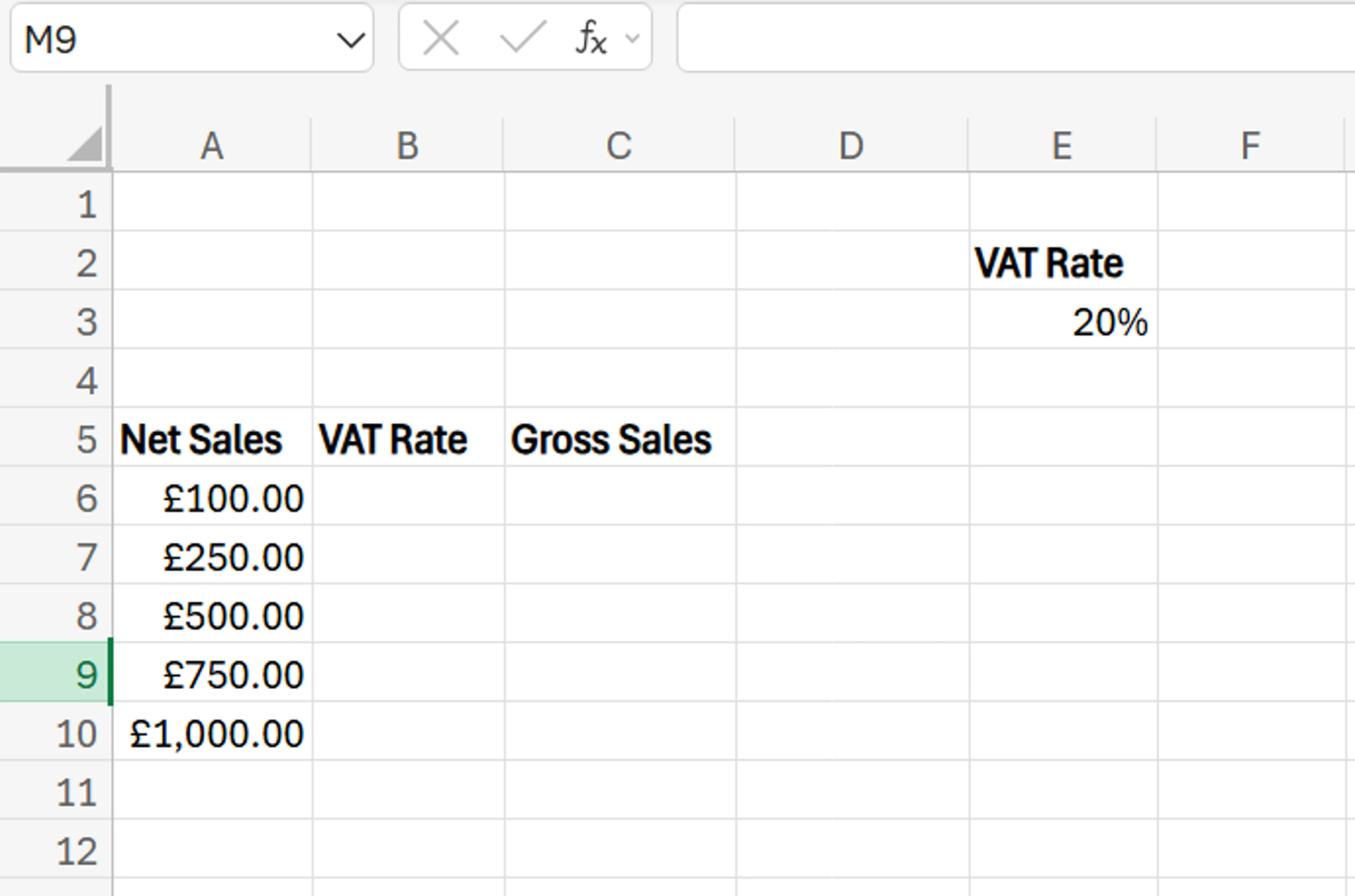Click the Enter checkmark formula icon
The width and height of the screenshot is (1355, 896).
pos(522,38)
